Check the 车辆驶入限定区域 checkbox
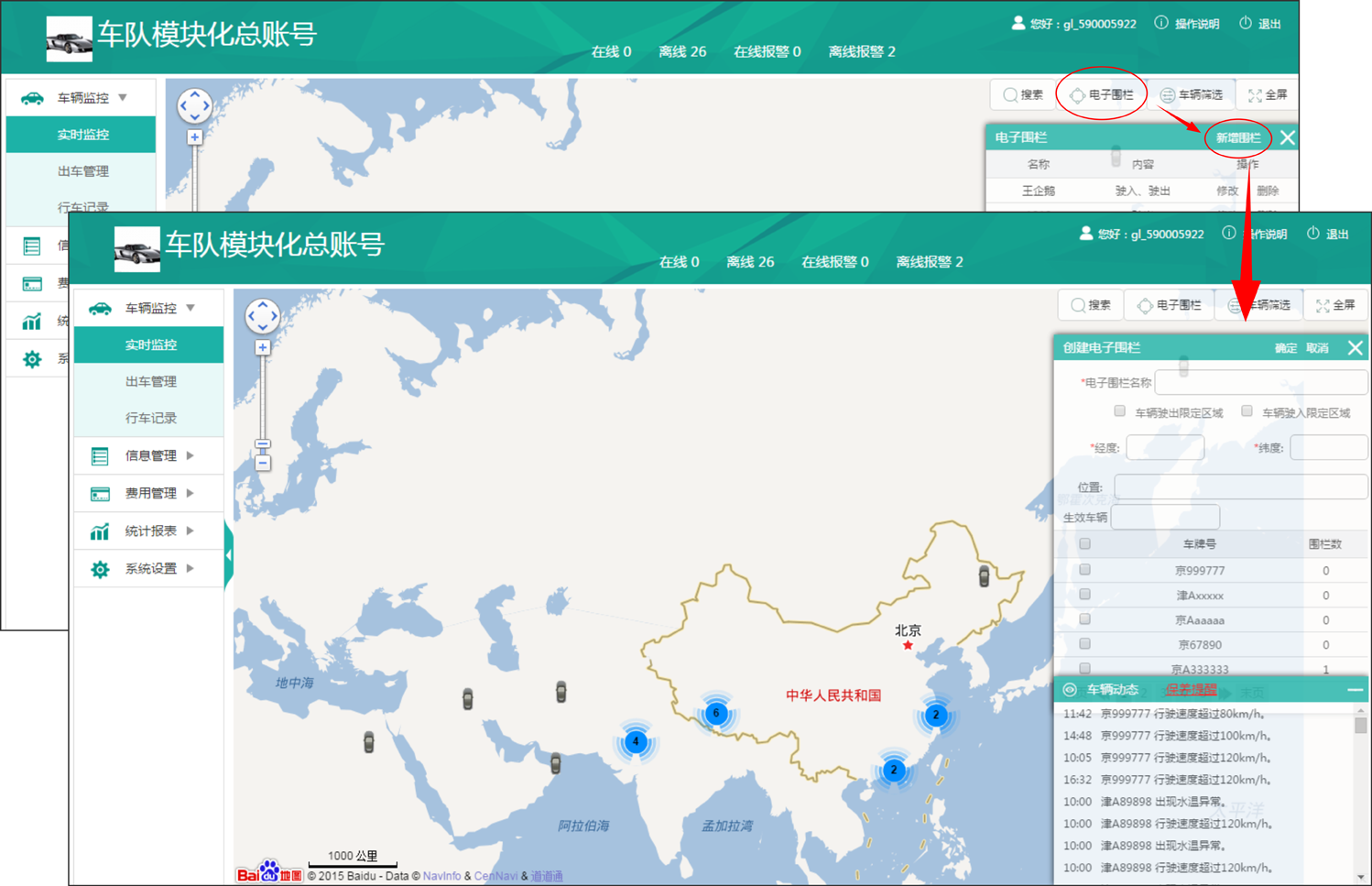Viewport: 1372px width, 886px height. click(x=1247, y=411)
